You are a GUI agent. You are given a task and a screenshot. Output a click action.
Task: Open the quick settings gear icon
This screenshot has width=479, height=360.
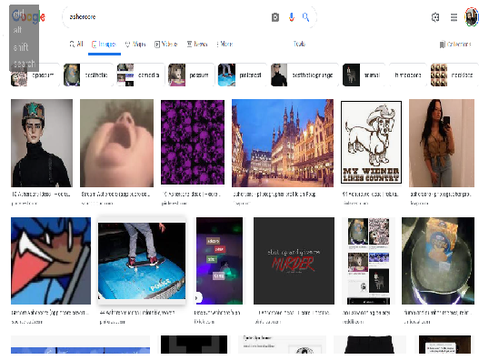(435, 17)
